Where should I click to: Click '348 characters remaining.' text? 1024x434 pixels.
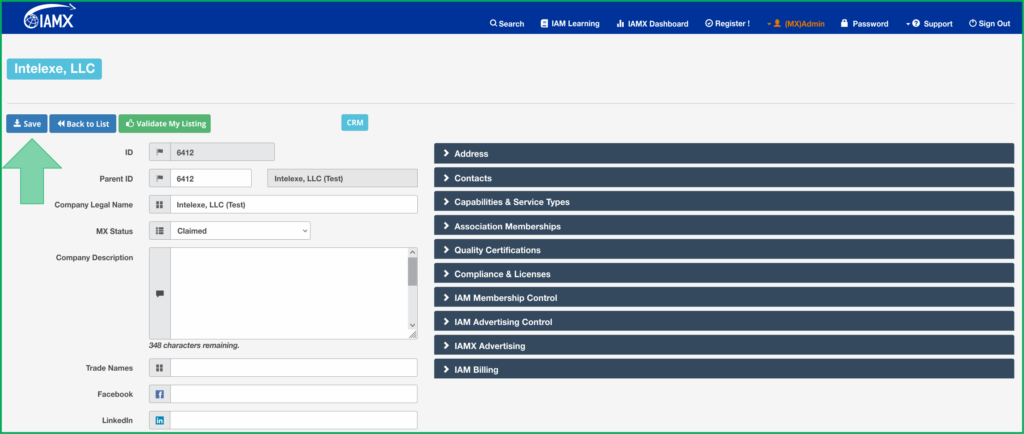[194, 345]
